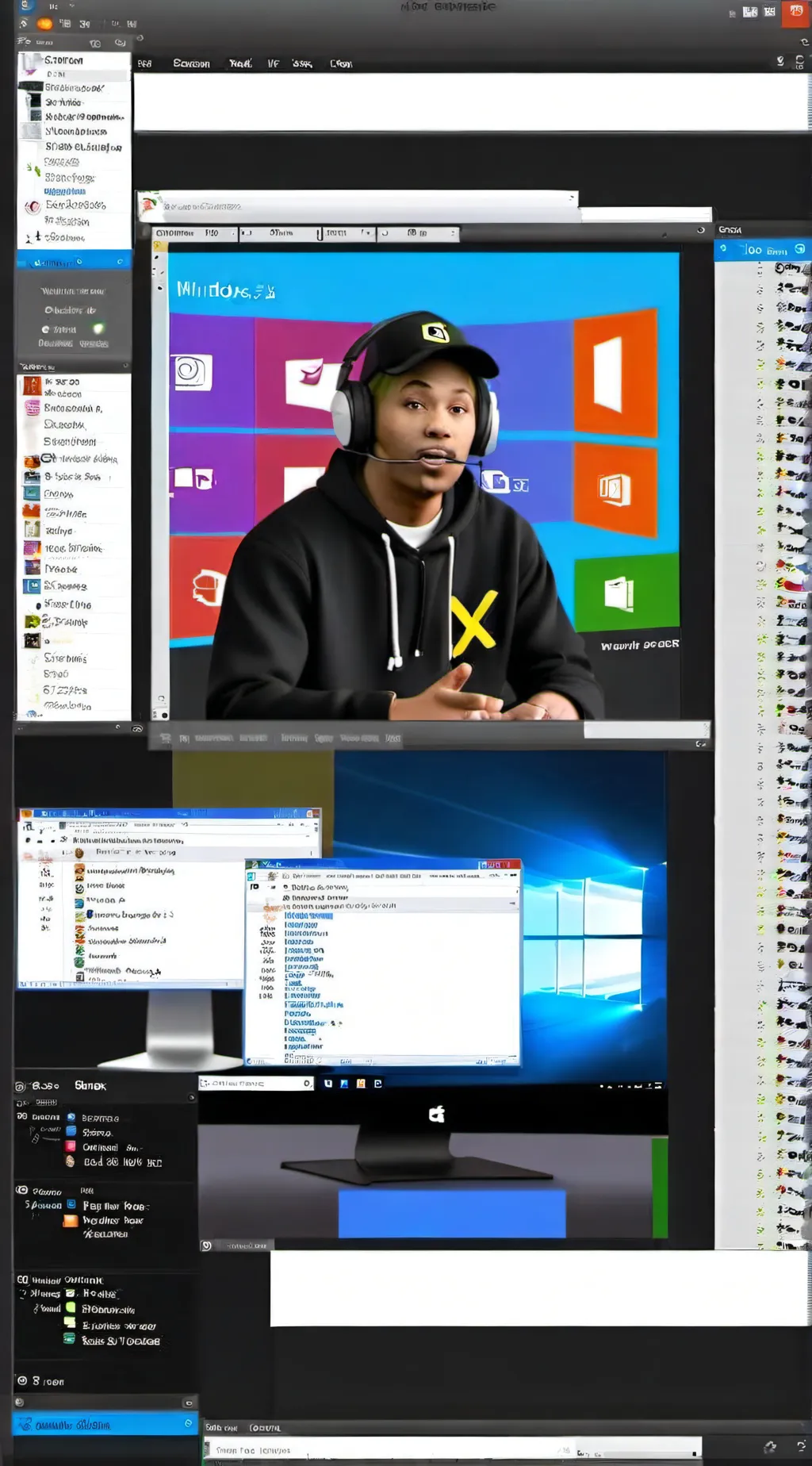Viewport: 812px width, 1466px height.
Task: Click the circular icon at top-right of the image window
Action: 701,230
